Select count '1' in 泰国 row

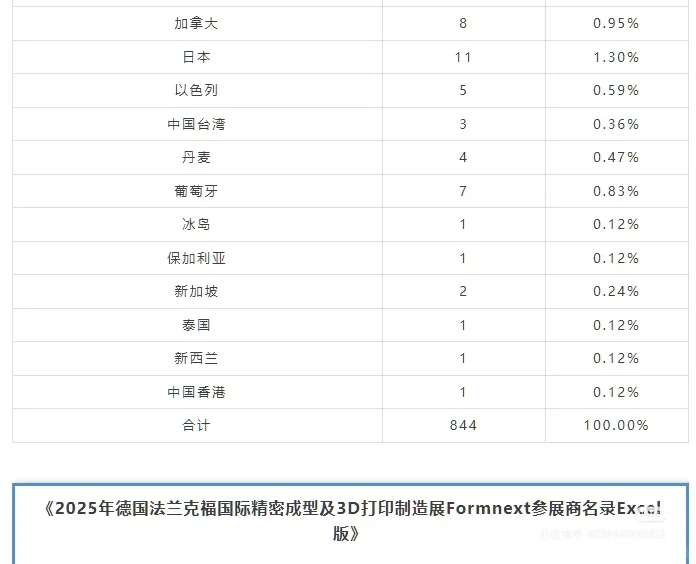tap(463, 325)
